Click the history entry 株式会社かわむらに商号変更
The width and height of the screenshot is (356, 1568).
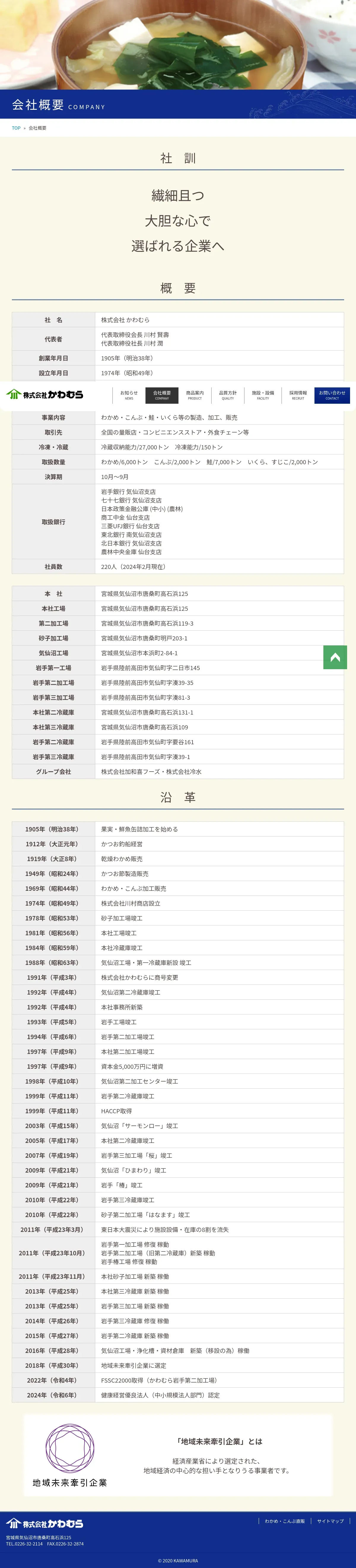139,978
